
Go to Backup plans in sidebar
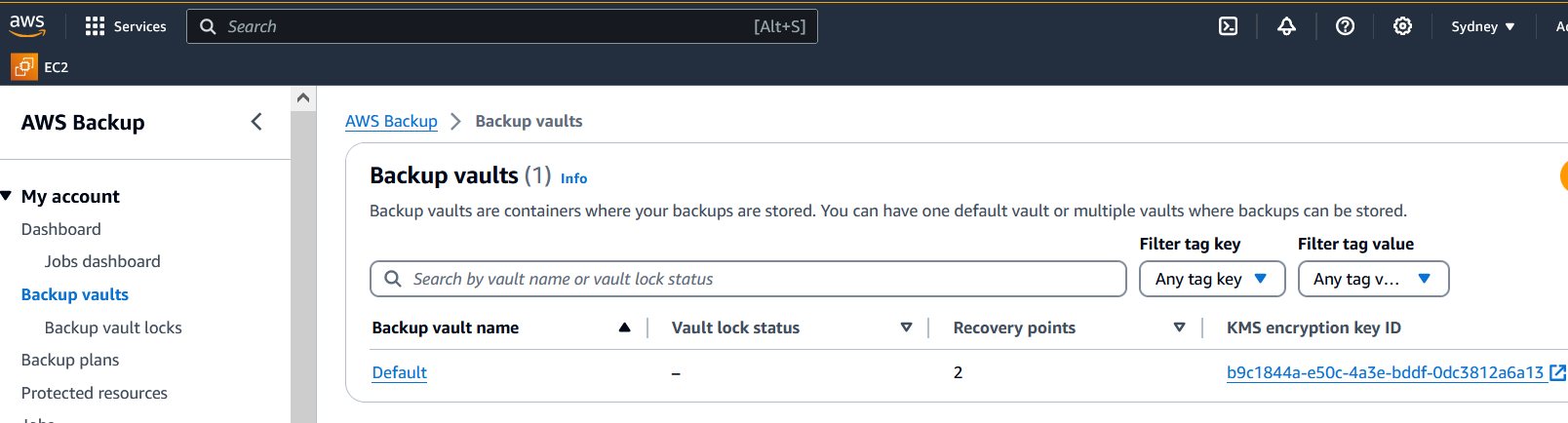(x=70, y=360)
